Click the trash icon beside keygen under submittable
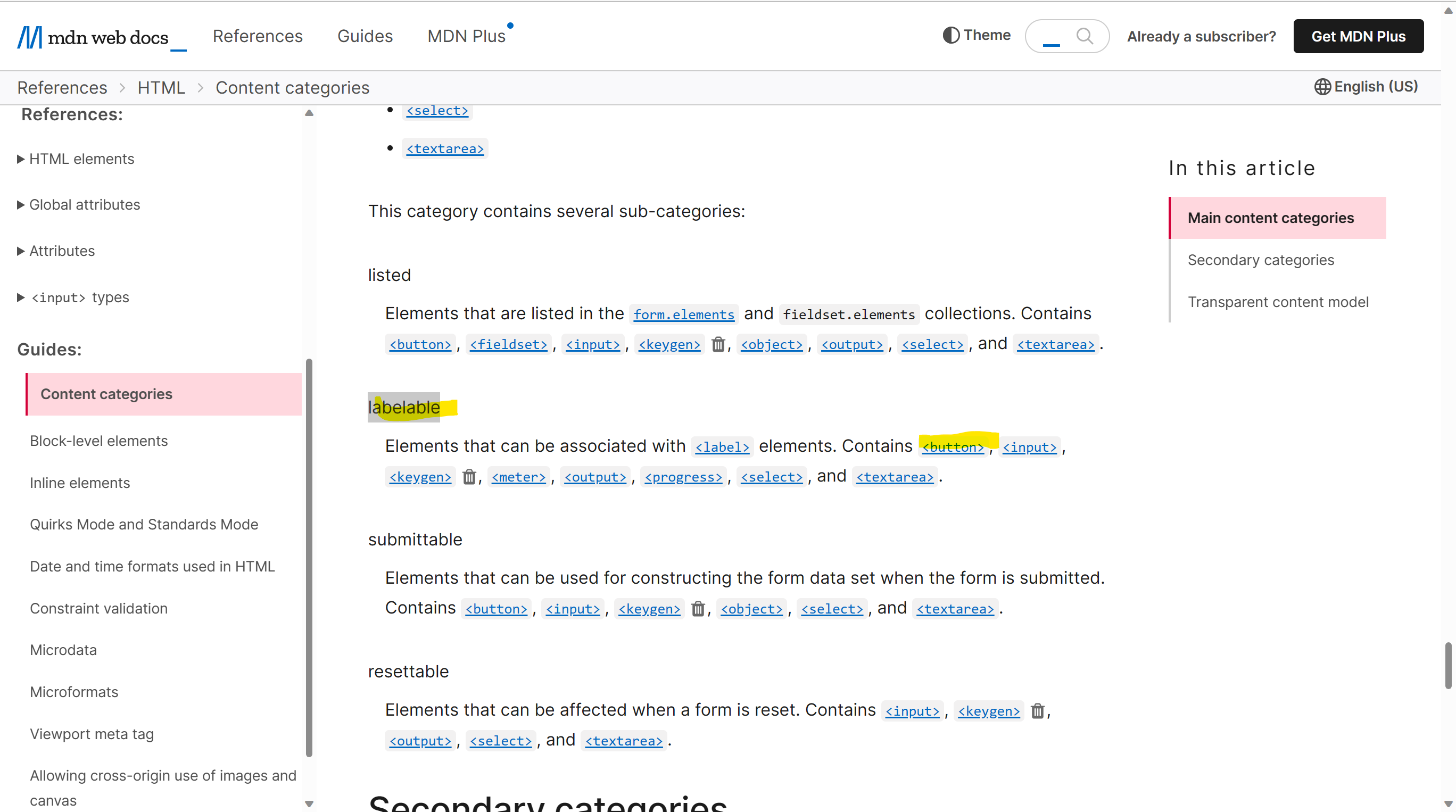Screen dimensions: 1456x812 coord(698,609)
